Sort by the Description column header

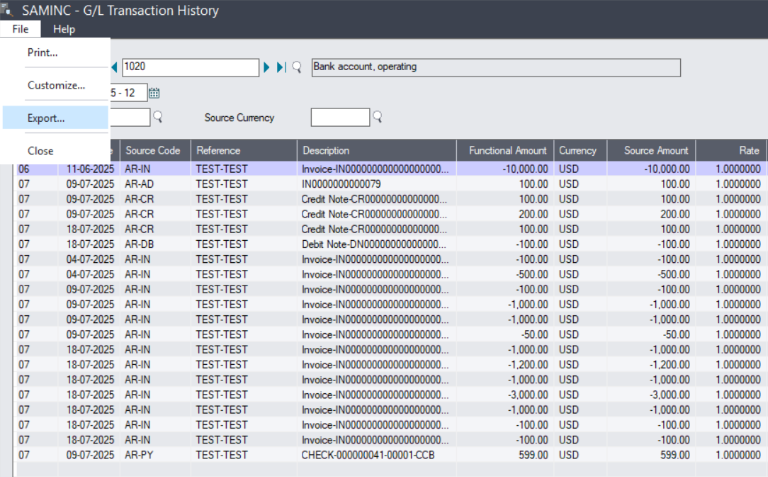[x=377, y=150]
